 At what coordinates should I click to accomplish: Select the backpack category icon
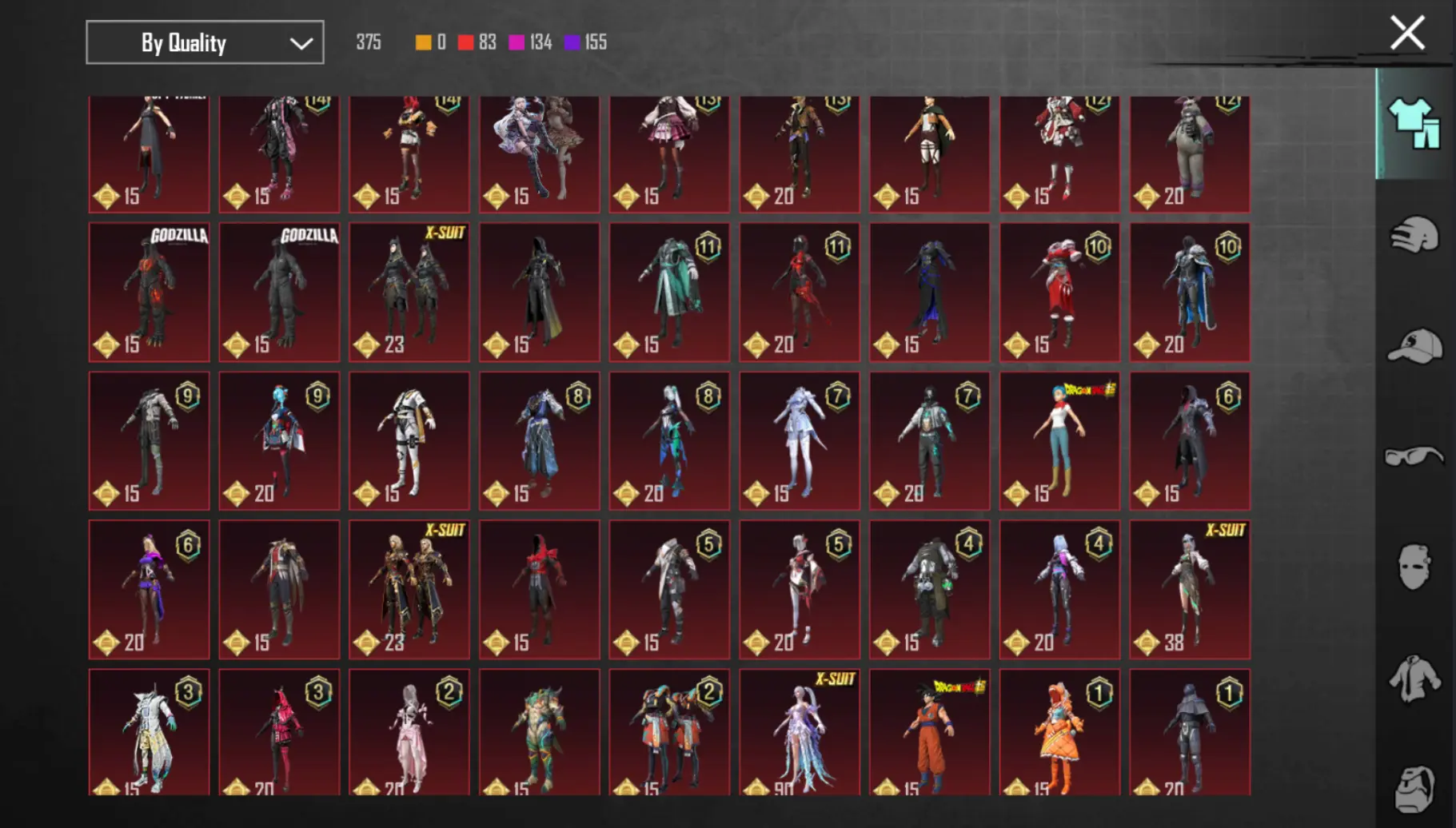1414,788
